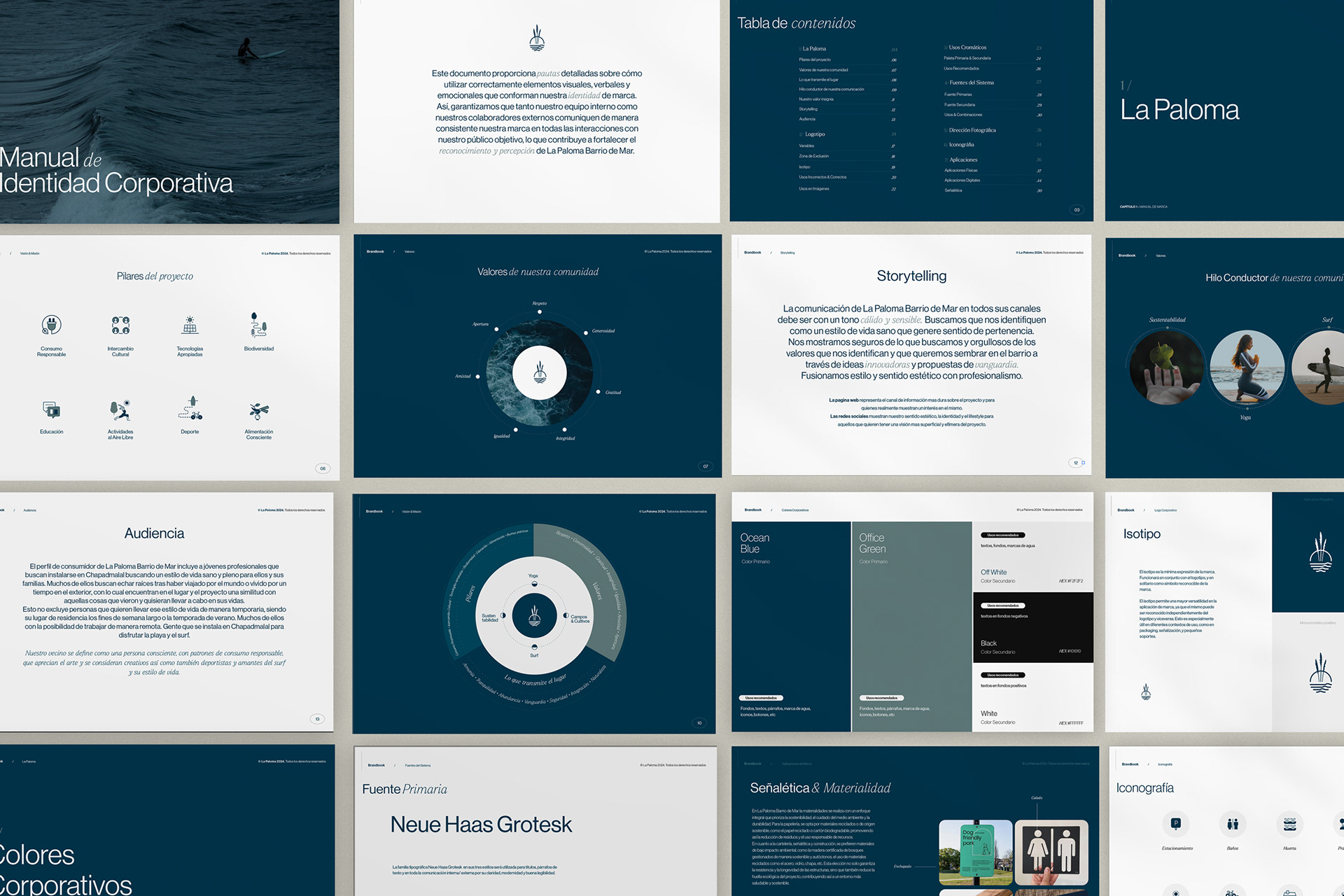Click the Biodiversidad plant icon

coord(258,325)
